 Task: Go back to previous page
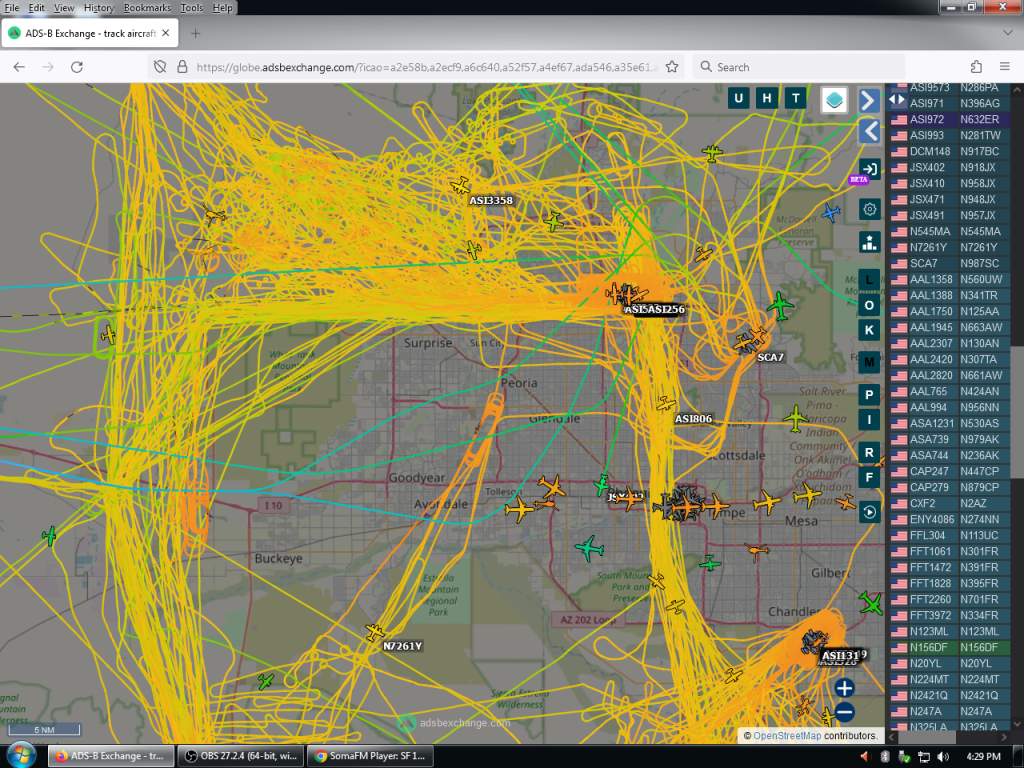[x=19, y=67]
